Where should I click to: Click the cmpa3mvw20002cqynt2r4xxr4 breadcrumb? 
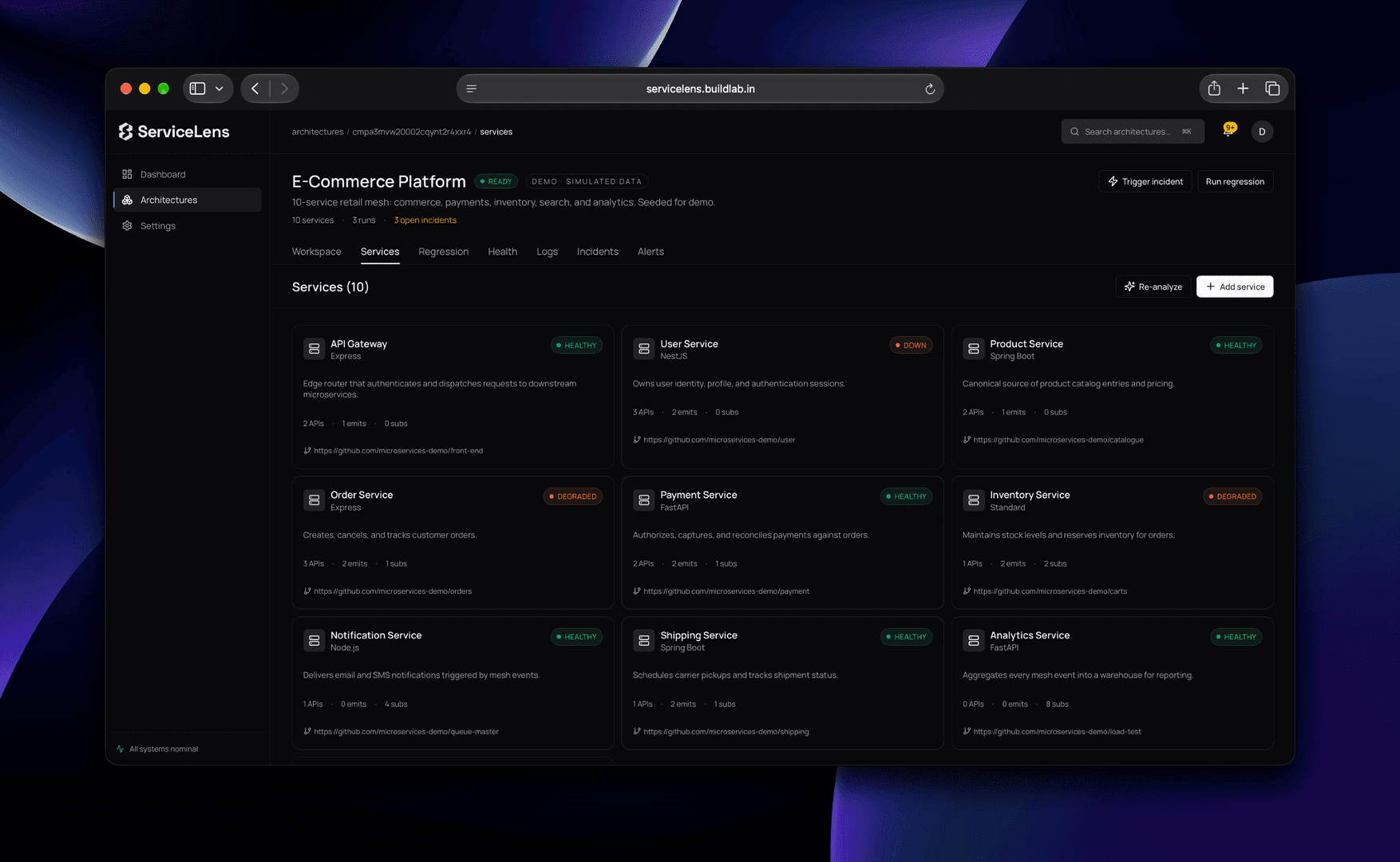pyautogui.click(x=411, y=132)
